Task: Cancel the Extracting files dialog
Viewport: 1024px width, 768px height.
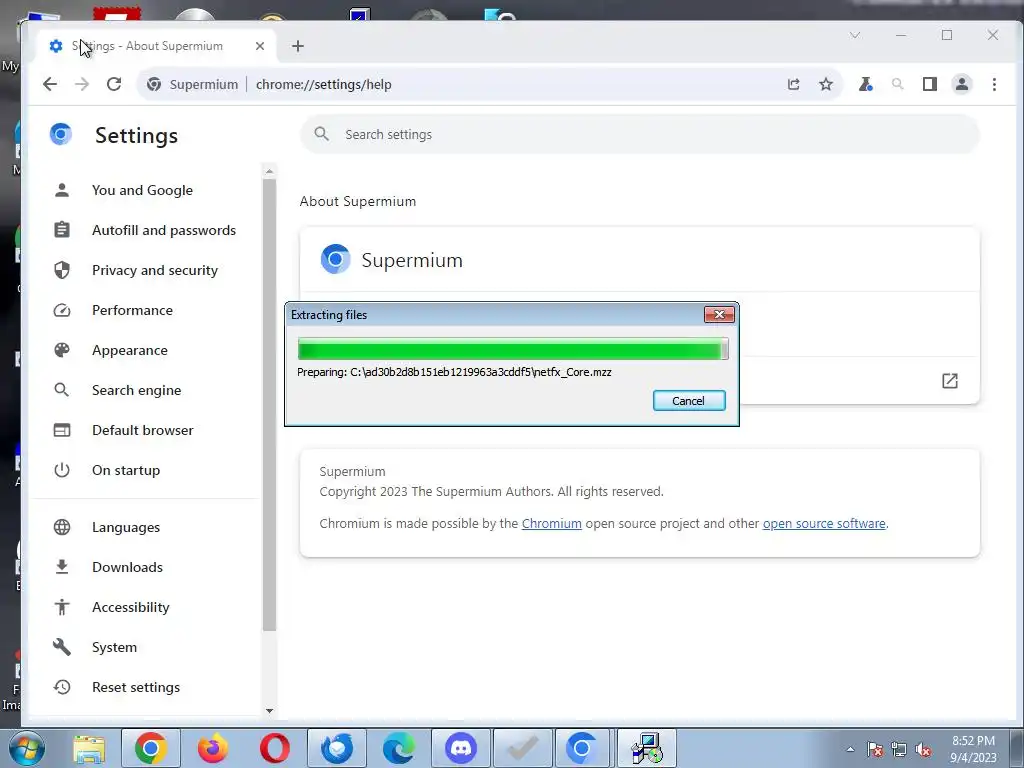Action: pyautogui.click(x=689, y=401)
